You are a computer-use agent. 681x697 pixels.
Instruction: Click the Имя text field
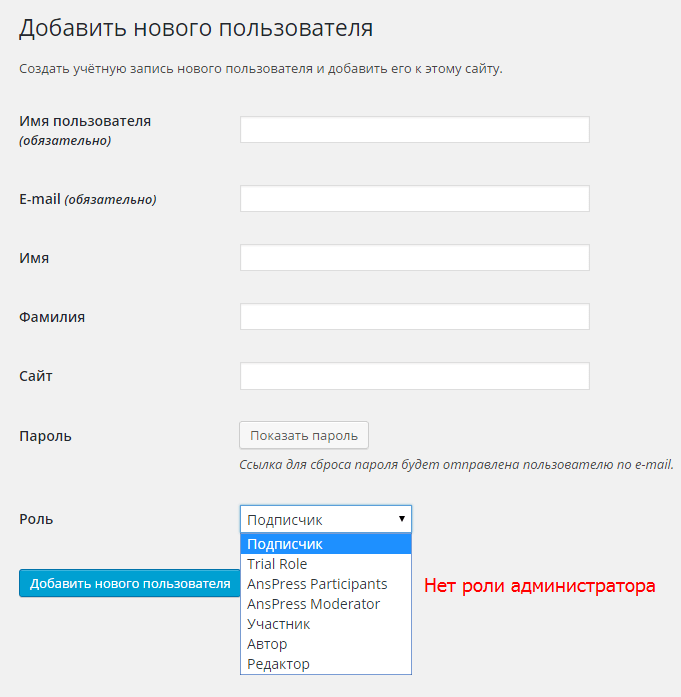[415, 257]
